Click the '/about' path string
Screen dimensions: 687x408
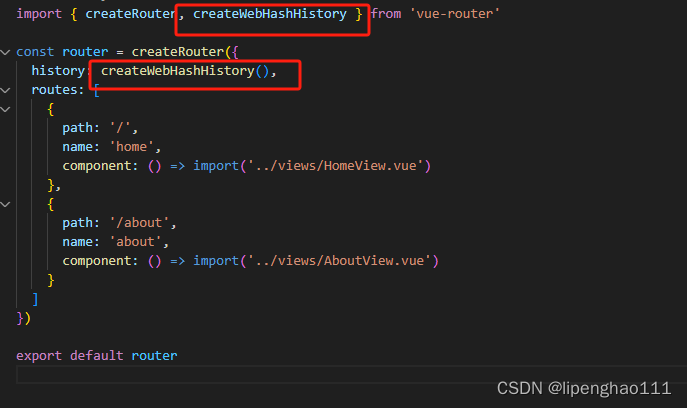(139, 223)
